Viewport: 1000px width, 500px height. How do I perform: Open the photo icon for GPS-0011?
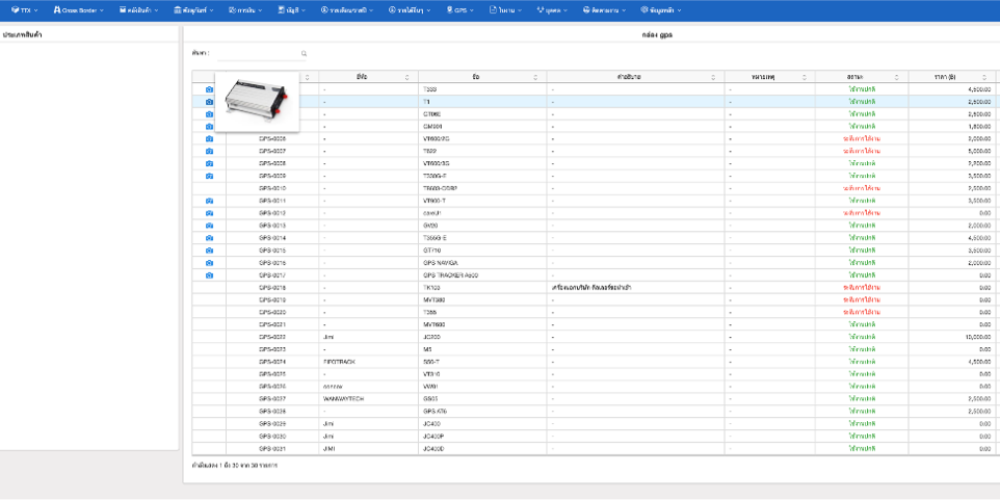(209, 201)
